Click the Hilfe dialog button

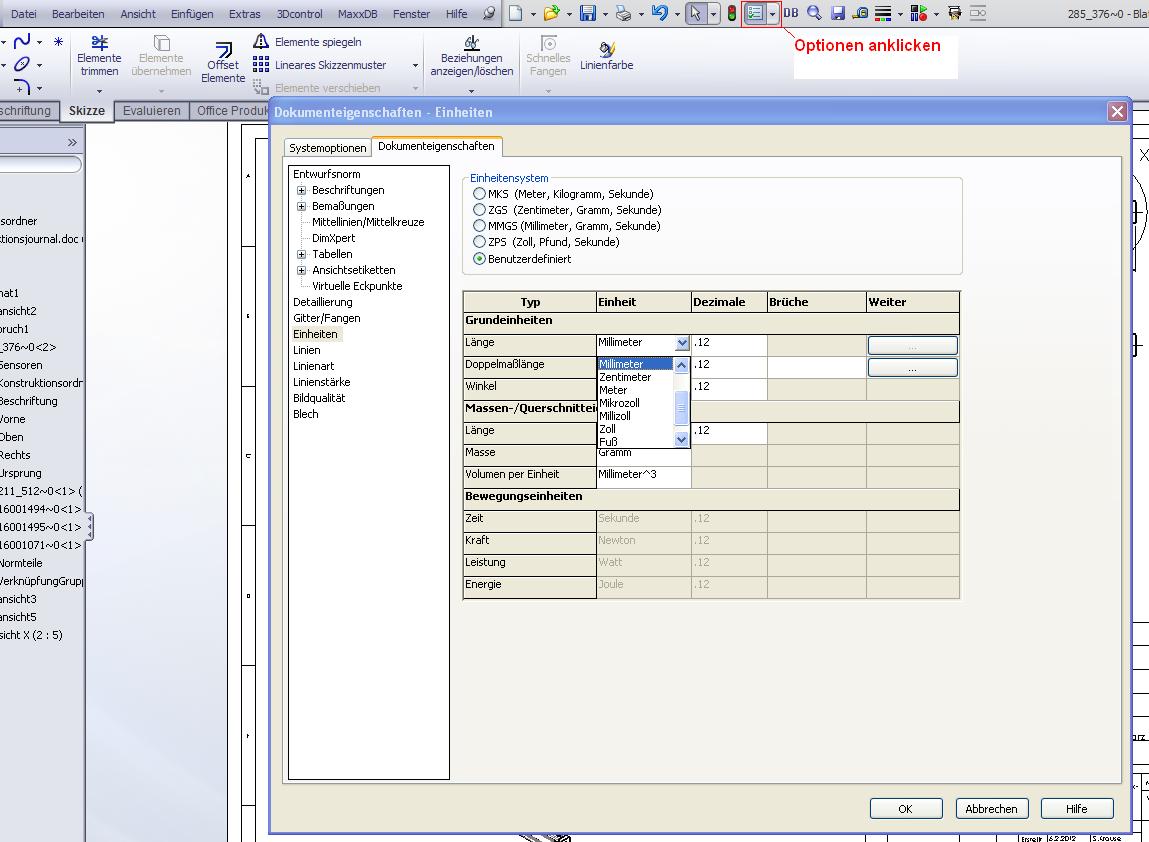(1076, 809)
